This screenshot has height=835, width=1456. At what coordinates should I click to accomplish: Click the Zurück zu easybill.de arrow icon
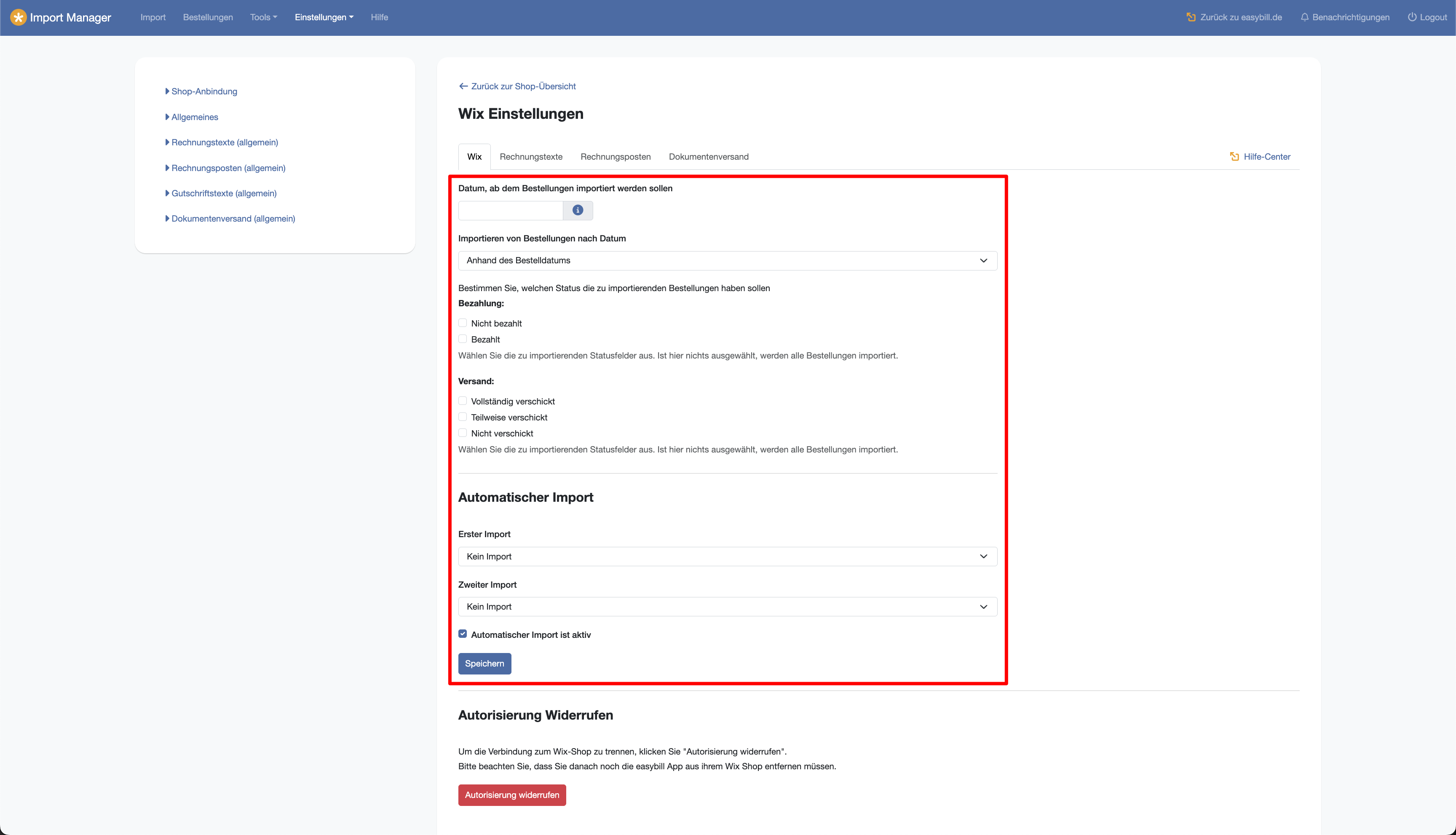[1191, 17]
